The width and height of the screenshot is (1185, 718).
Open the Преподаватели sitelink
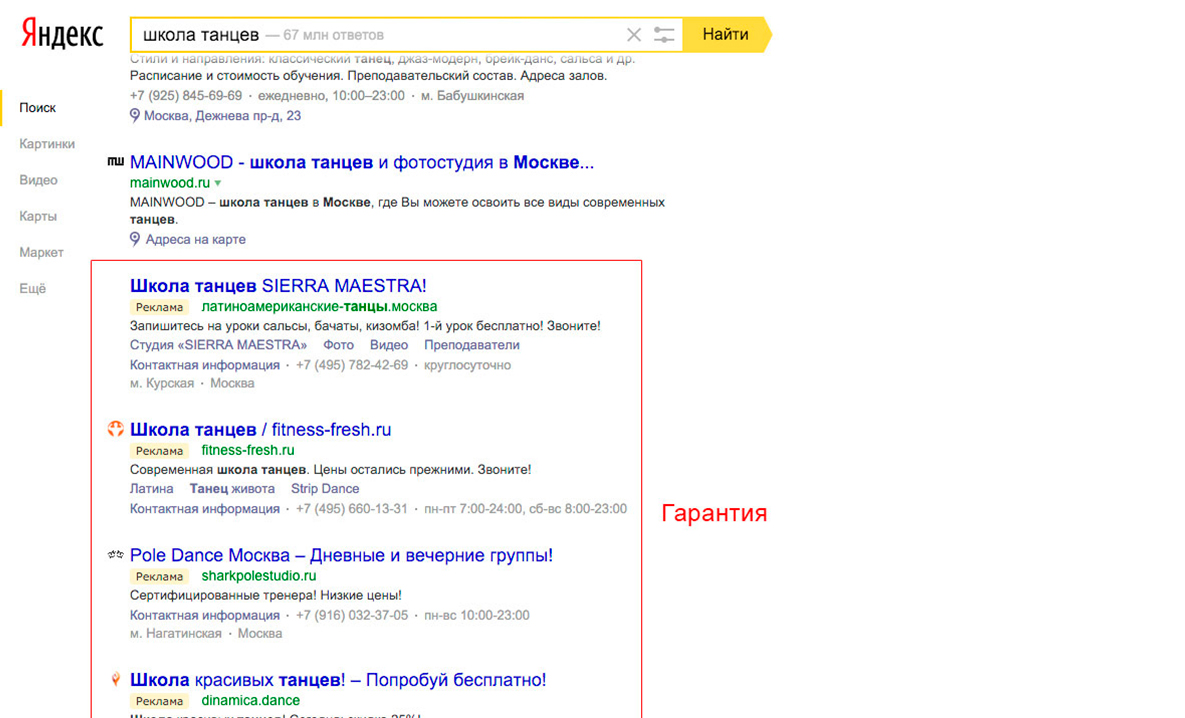click(471, 345)
